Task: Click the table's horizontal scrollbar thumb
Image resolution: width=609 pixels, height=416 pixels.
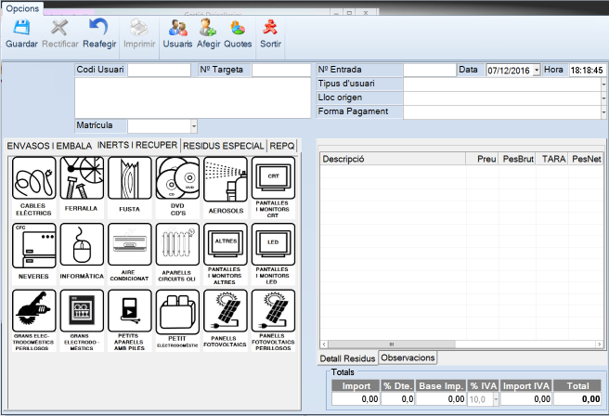Action: (392, 344)
